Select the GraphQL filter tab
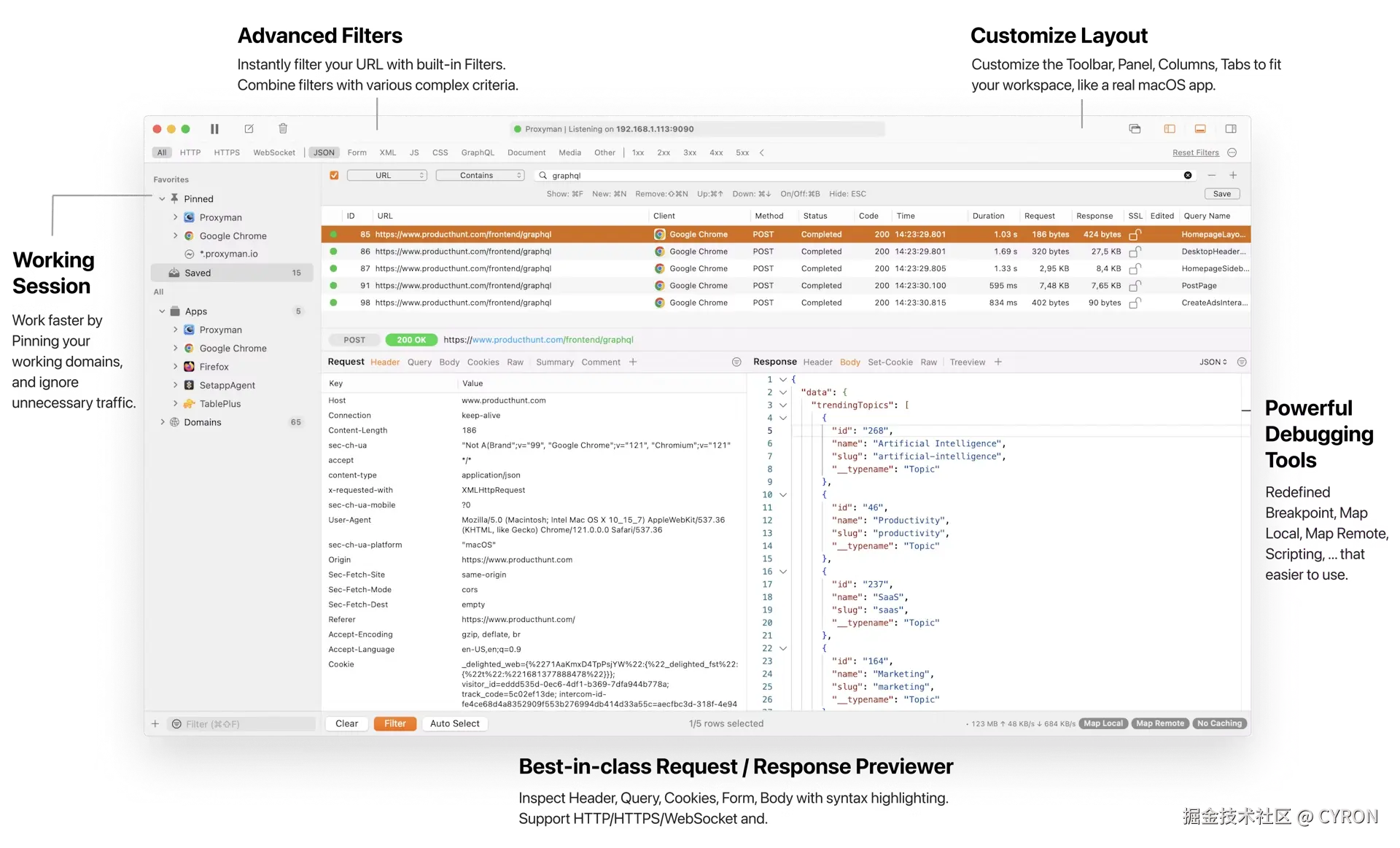This screenshot has width=1400, height=848. [478, 153]
